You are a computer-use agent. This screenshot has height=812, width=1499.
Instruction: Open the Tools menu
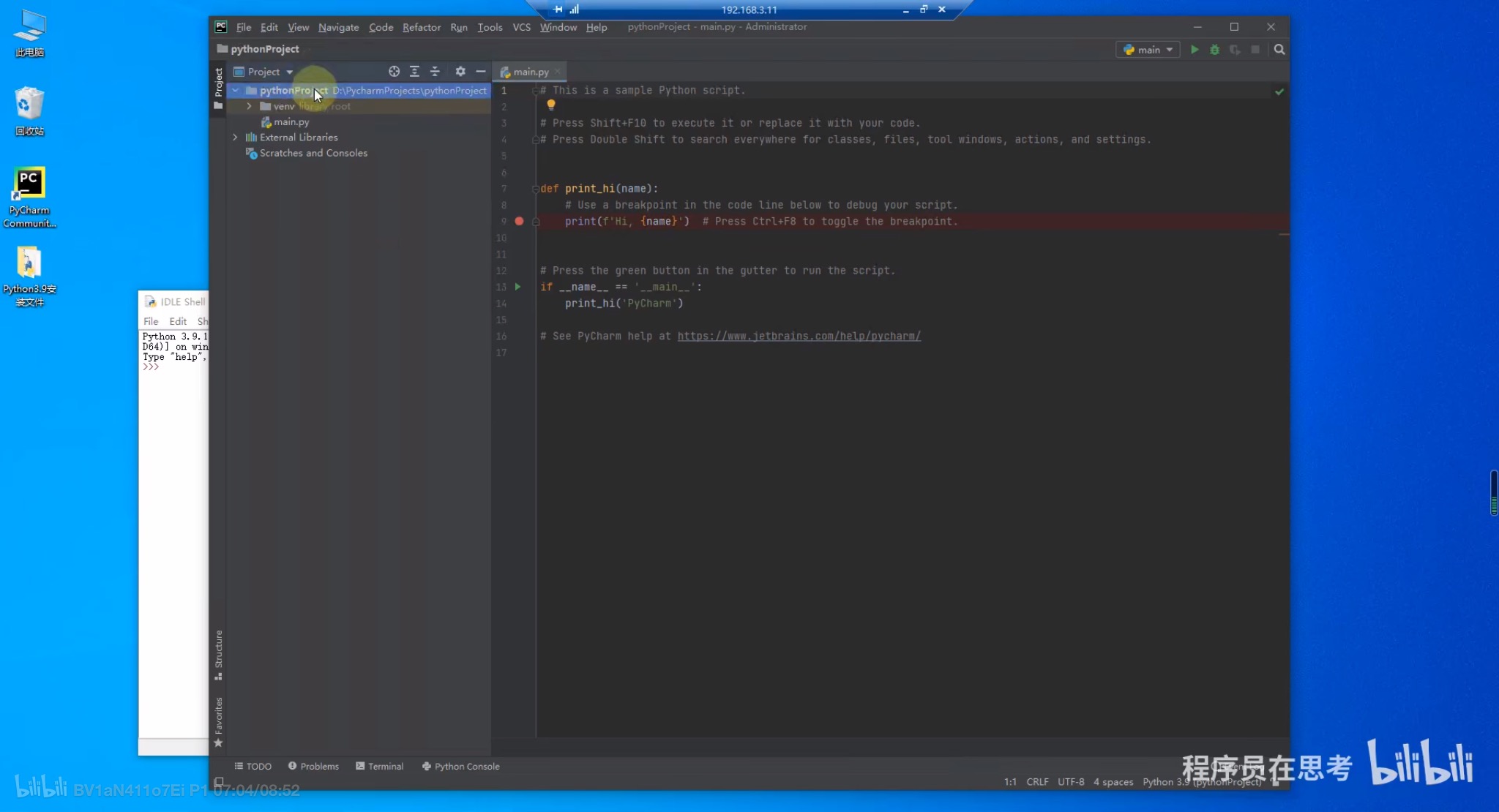490,27
